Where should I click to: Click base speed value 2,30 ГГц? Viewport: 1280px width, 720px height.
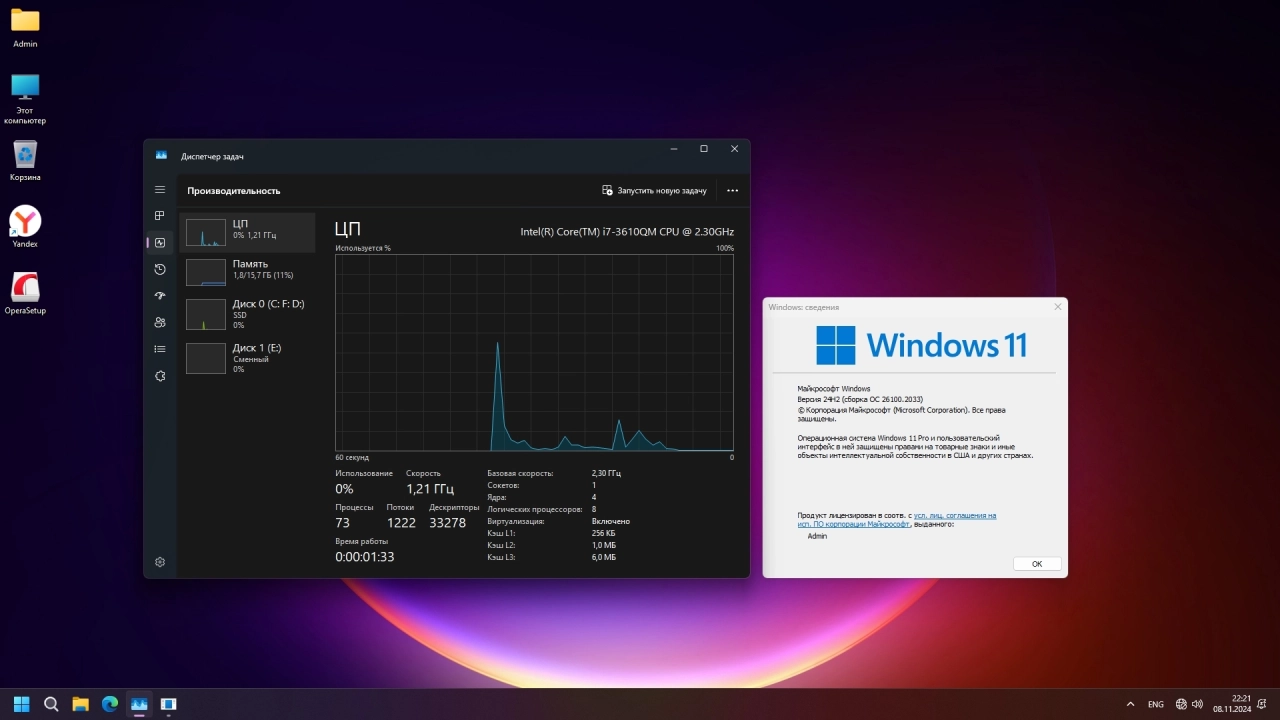click(x=606, y=473)
